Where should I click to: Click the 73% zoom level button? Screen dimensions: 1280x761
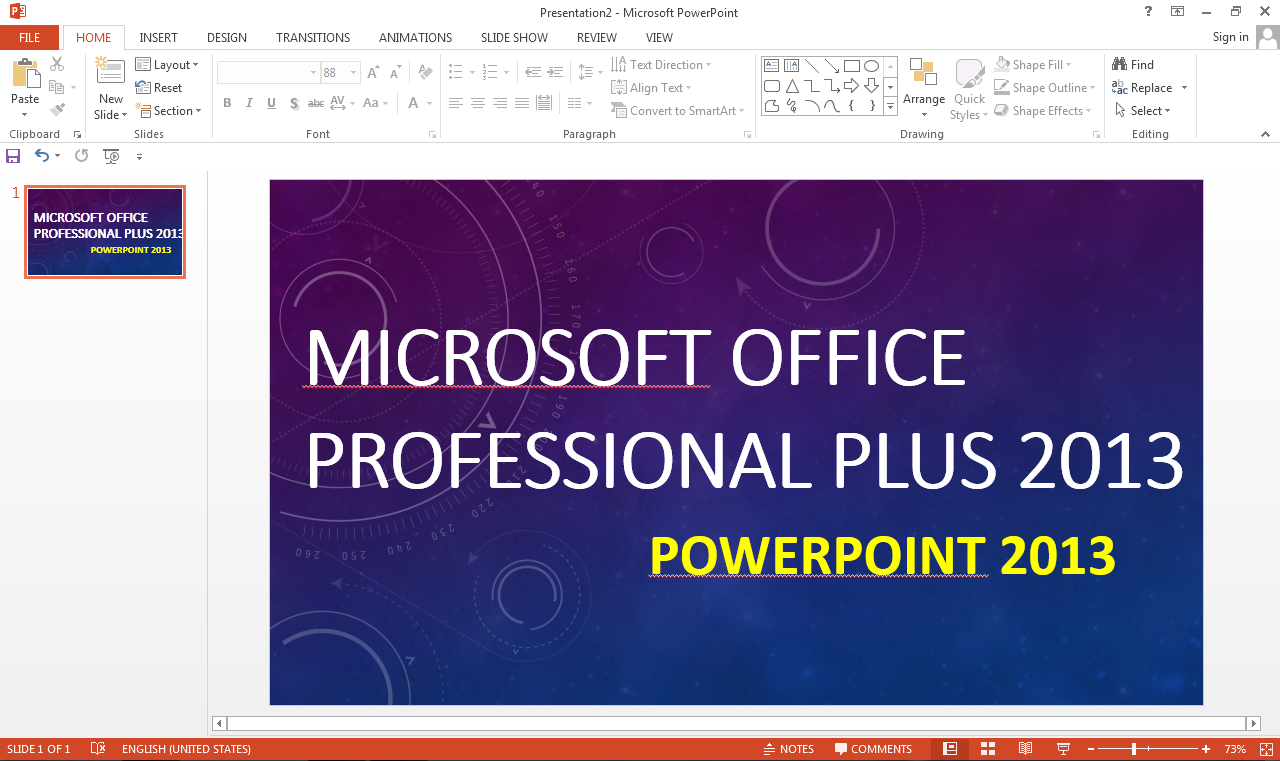tap(1235, 749)
